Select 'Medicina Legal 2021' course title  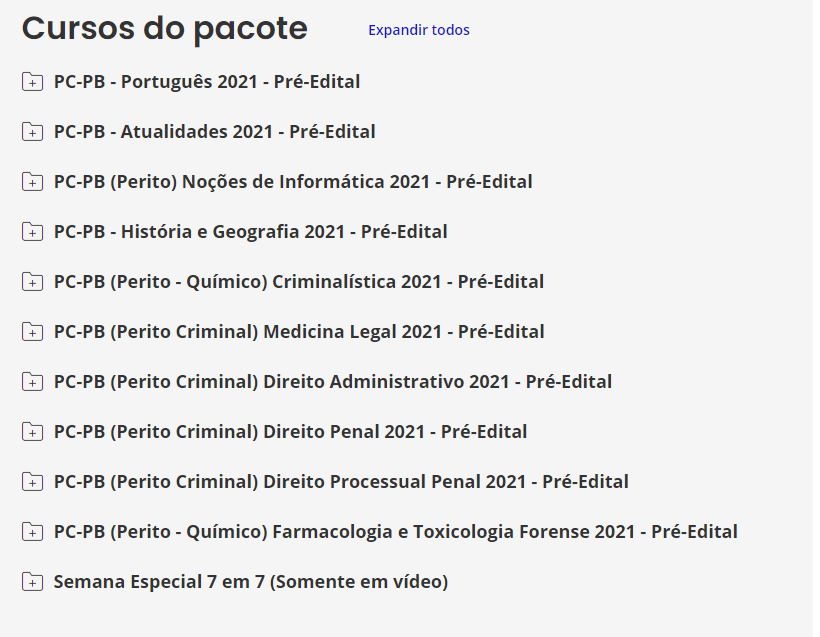[299, 332]
